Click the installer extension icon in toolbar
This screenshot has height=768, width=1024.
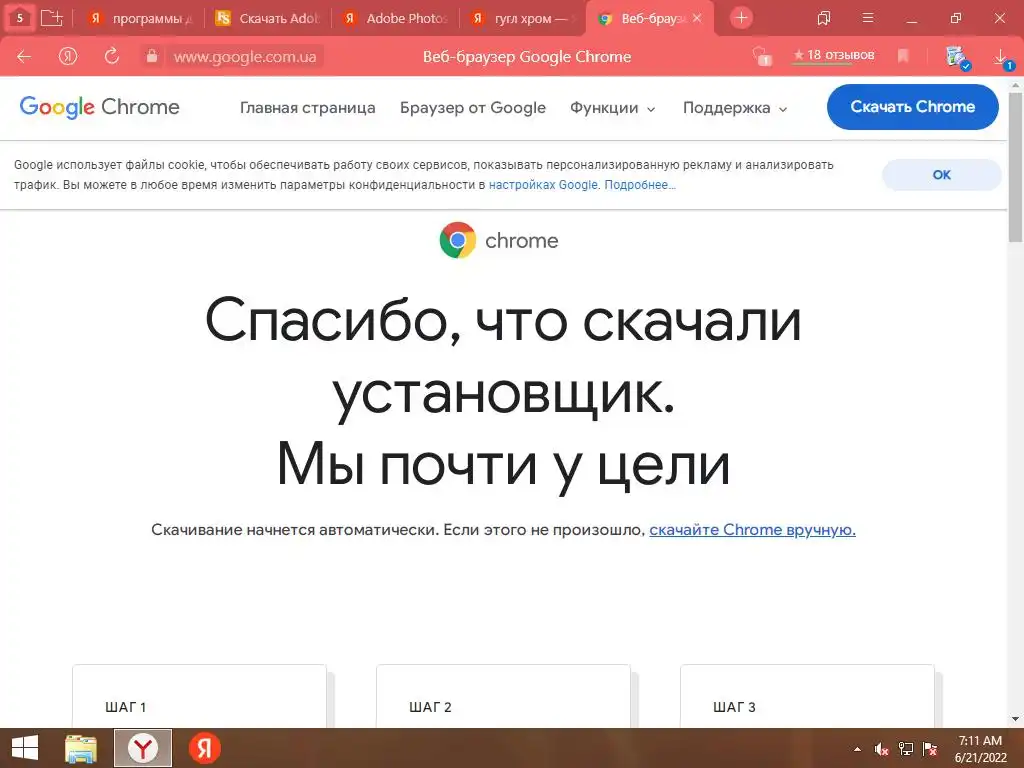click(x=958, y=57)
